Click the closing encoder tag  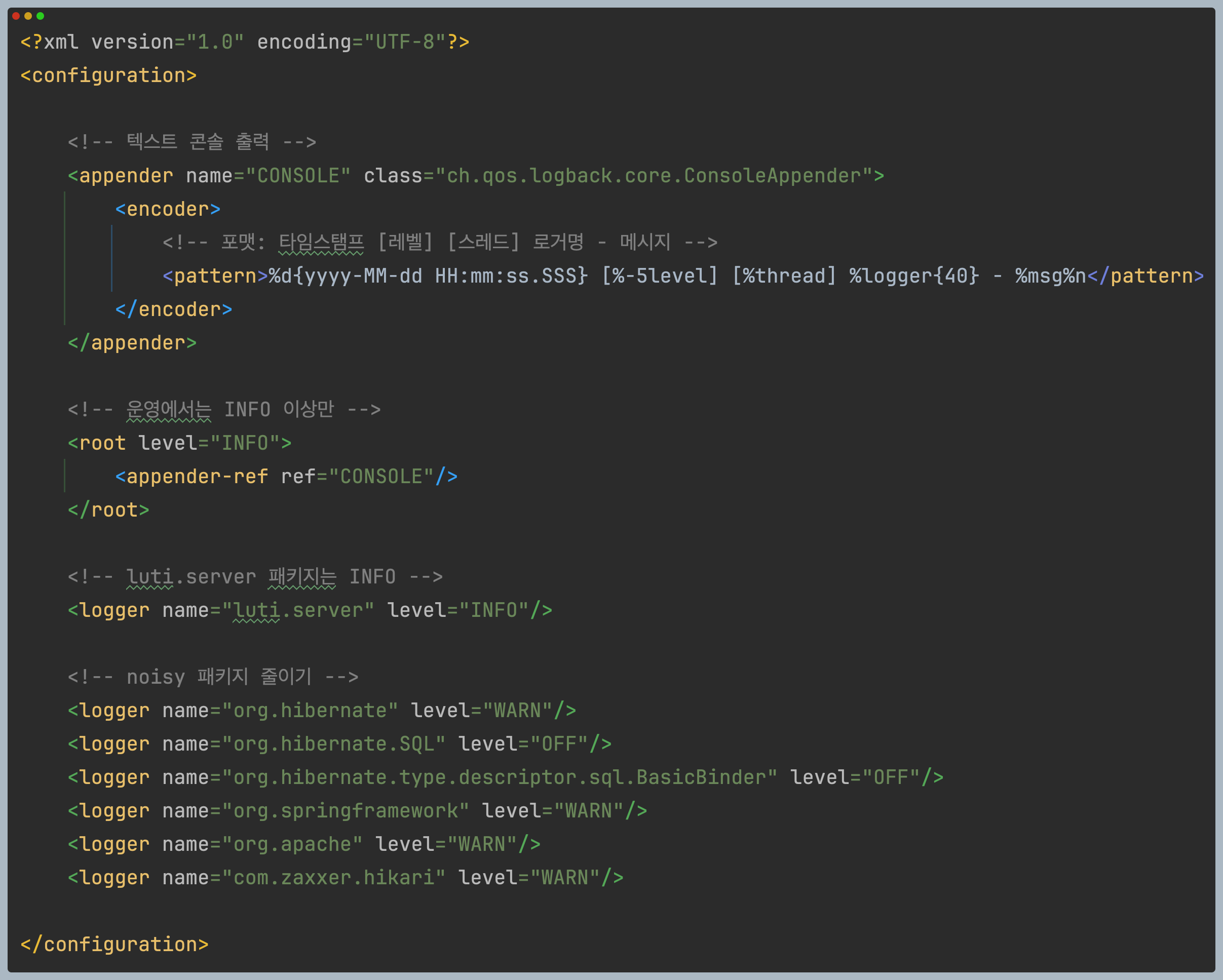point(174,309)
